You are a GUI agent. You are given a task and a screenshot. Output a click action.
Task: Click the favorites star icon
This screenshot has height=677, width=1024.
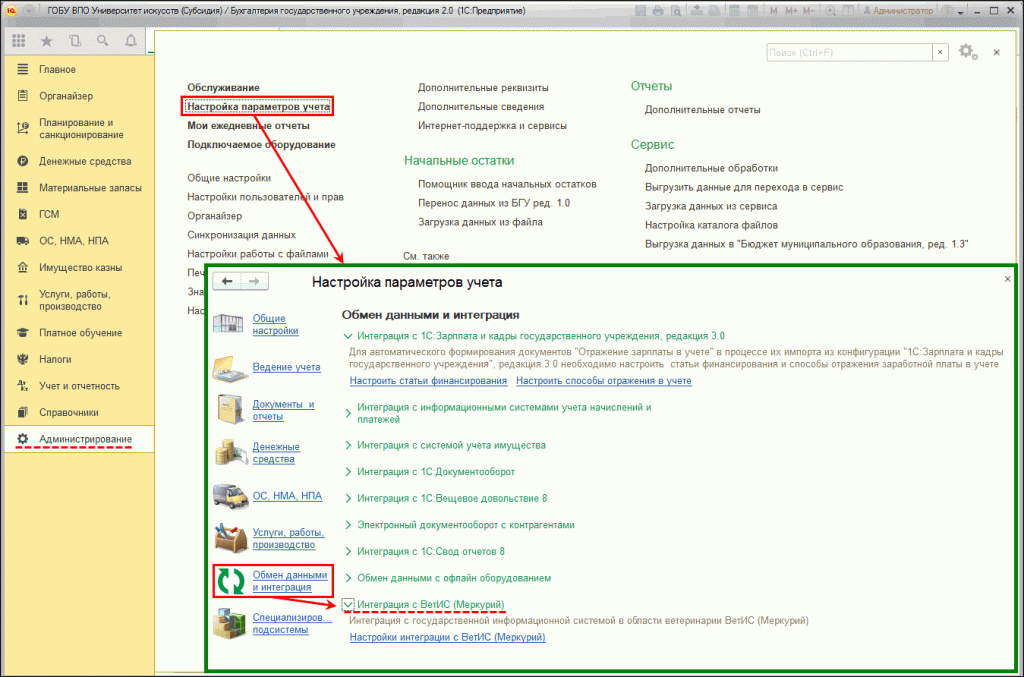point(46,41)
